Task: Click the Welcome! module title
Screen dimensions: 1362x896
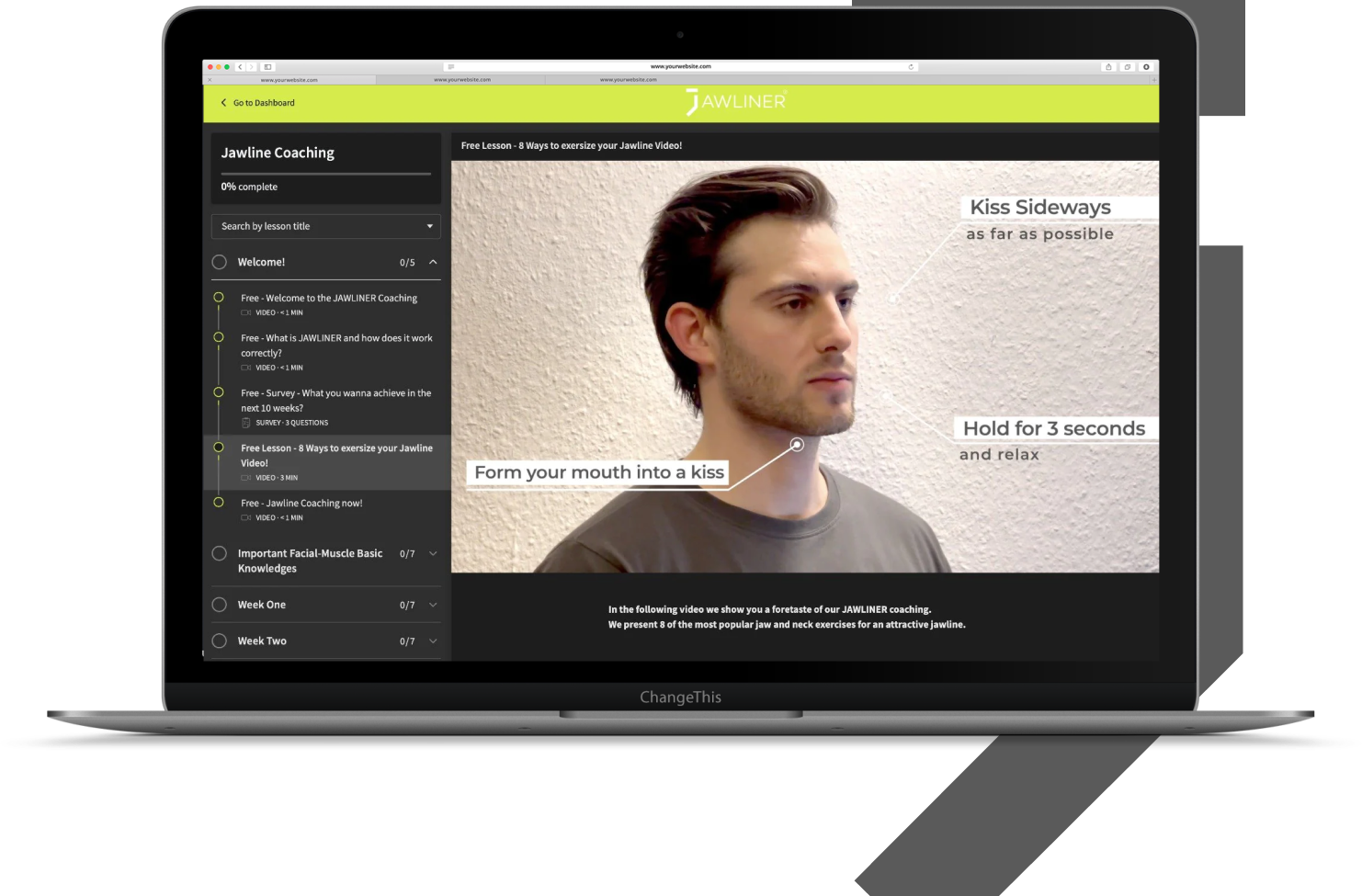Action: (261, 262)
